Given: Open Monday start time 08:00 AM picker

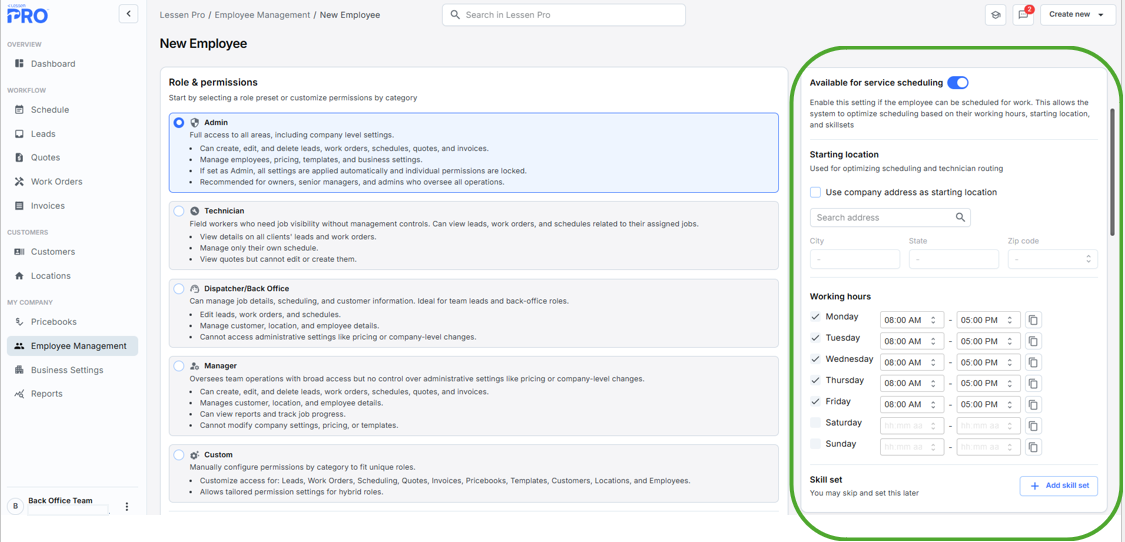Looking at the screenshot, I should pyautogui.click(x=911, y=320).
